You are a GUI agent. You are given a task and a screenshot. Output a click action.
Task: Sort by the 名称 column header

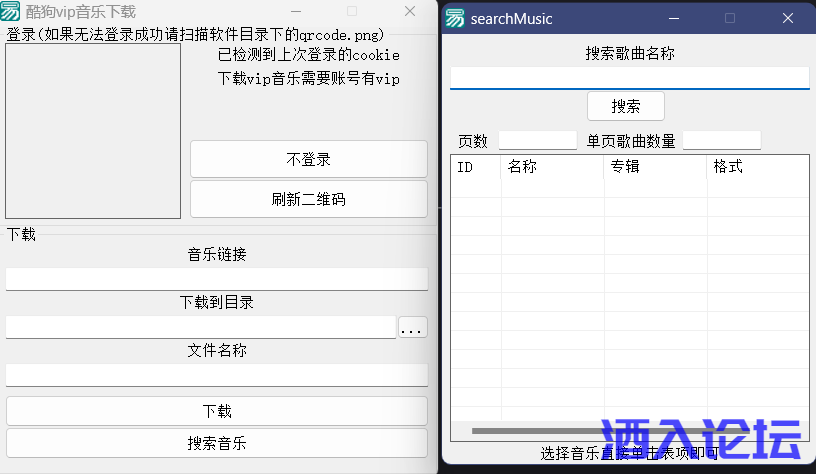(x=553, y=167)
